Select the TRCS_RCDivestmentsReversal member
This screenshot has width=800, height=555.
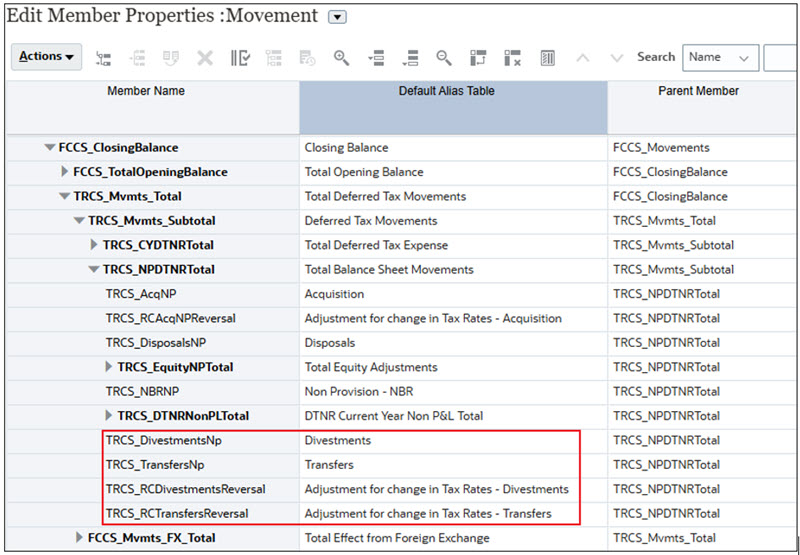pyautogui.click(x=186, y=489)
